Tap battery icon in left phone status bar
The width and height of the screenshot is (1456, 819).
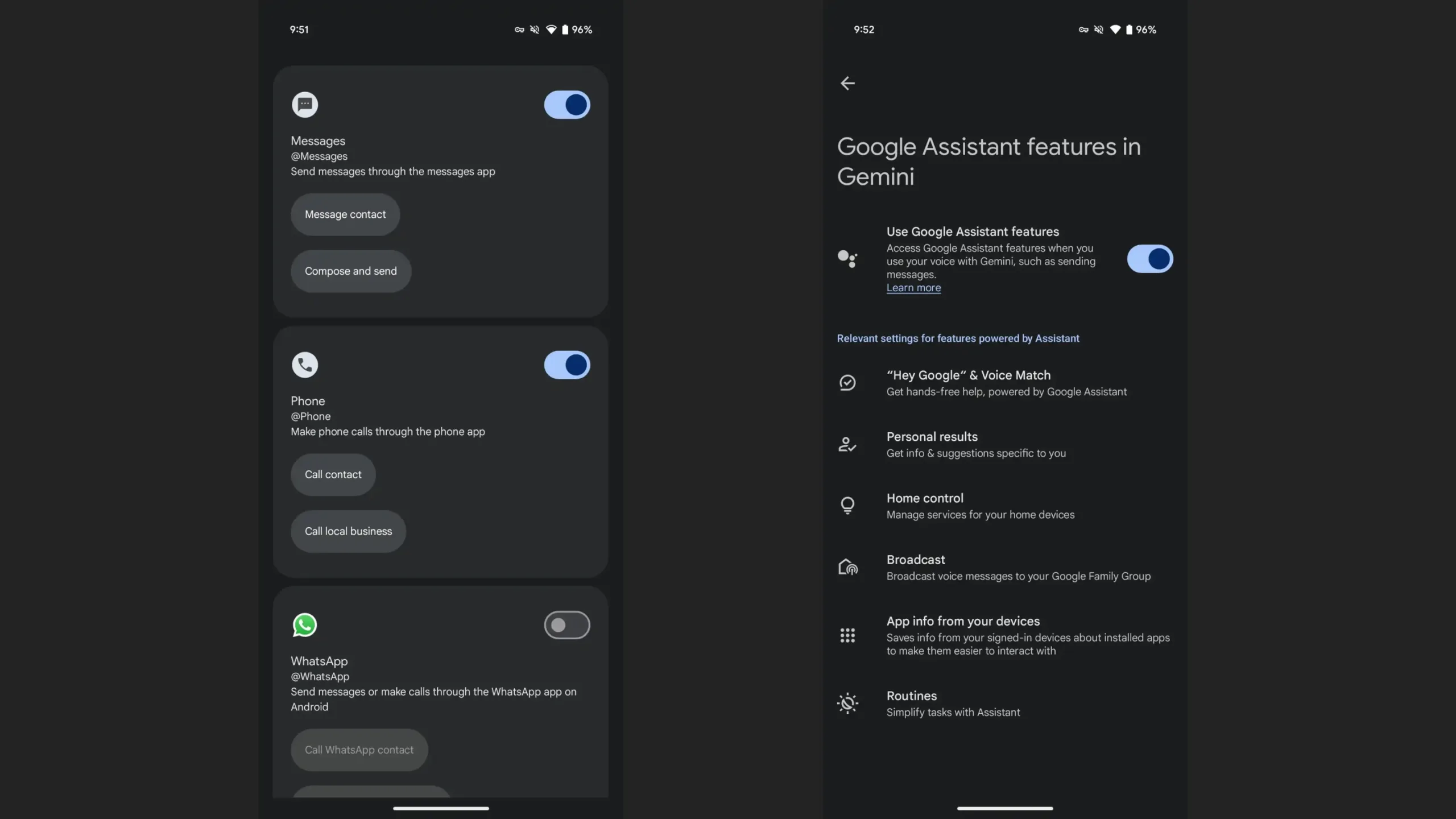(x=565, y=30)
